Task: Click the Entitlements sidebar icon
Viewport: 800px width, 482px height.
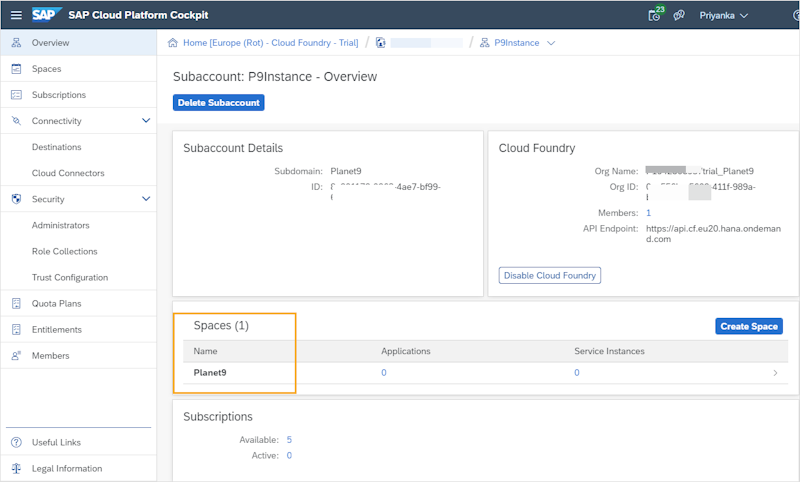Action: (x=16, y=329)
